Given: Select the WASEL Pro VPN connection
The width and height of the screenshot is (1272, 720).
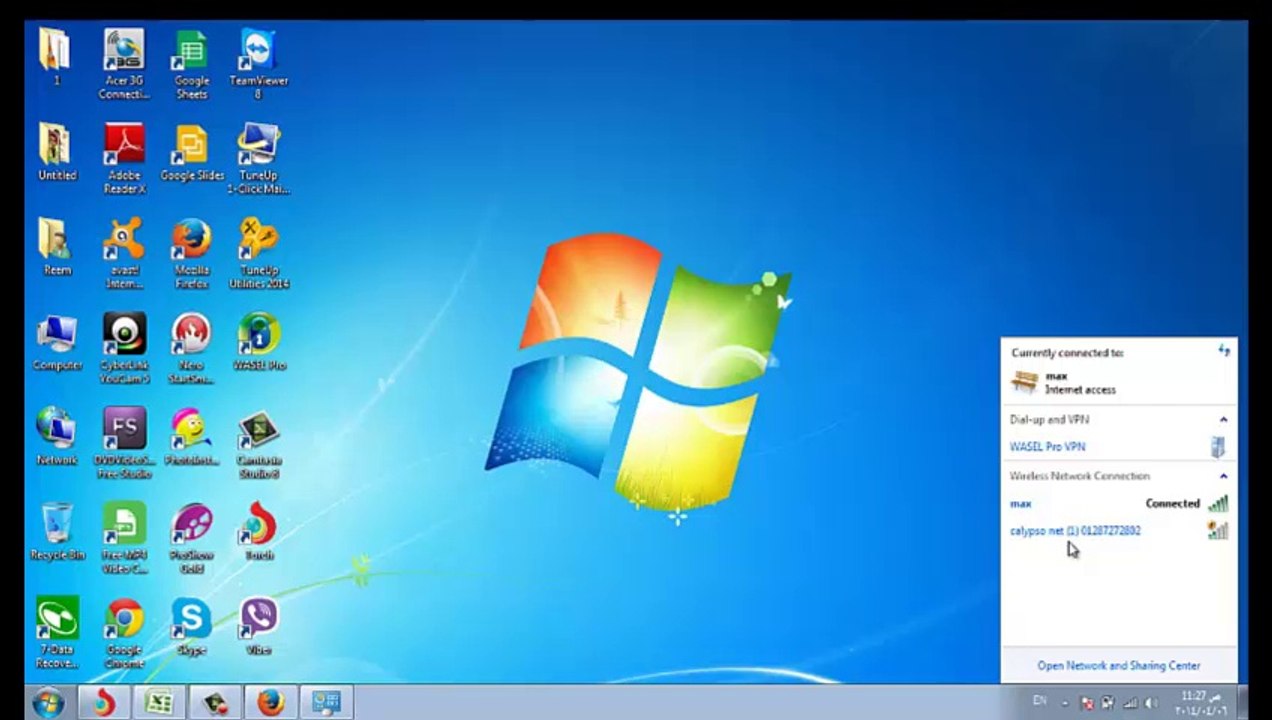Looking at the screenshot, I should click(1118, 447).
